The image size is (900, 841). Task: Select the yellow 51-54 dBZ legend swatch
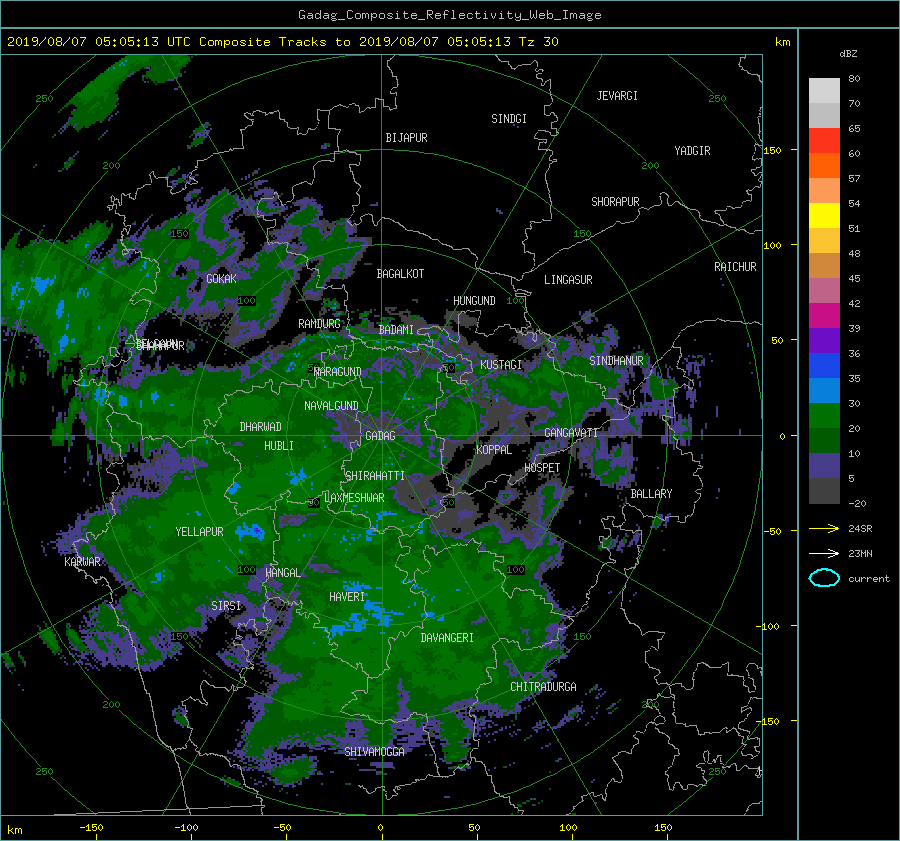coord(824,215)
